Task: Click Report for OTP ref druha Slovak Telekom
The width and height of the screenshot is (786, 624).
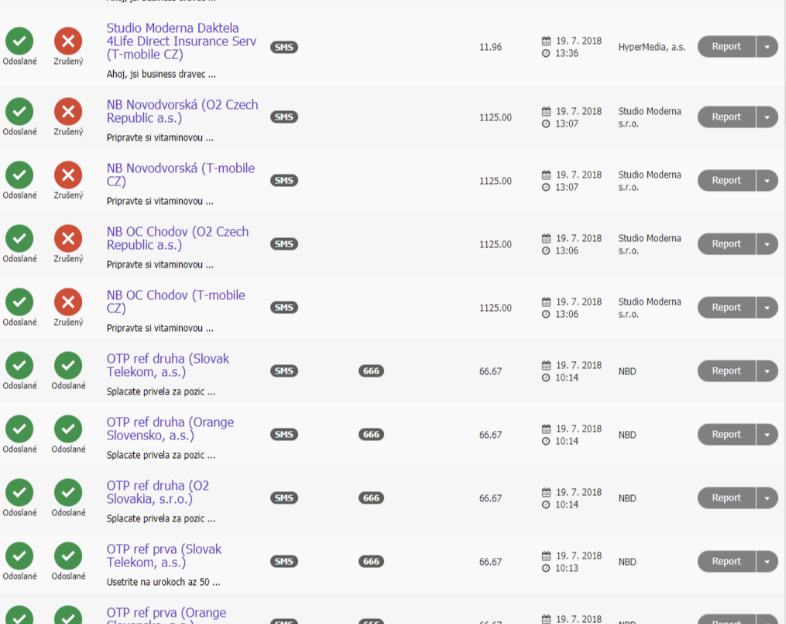Action: (726, 371)
